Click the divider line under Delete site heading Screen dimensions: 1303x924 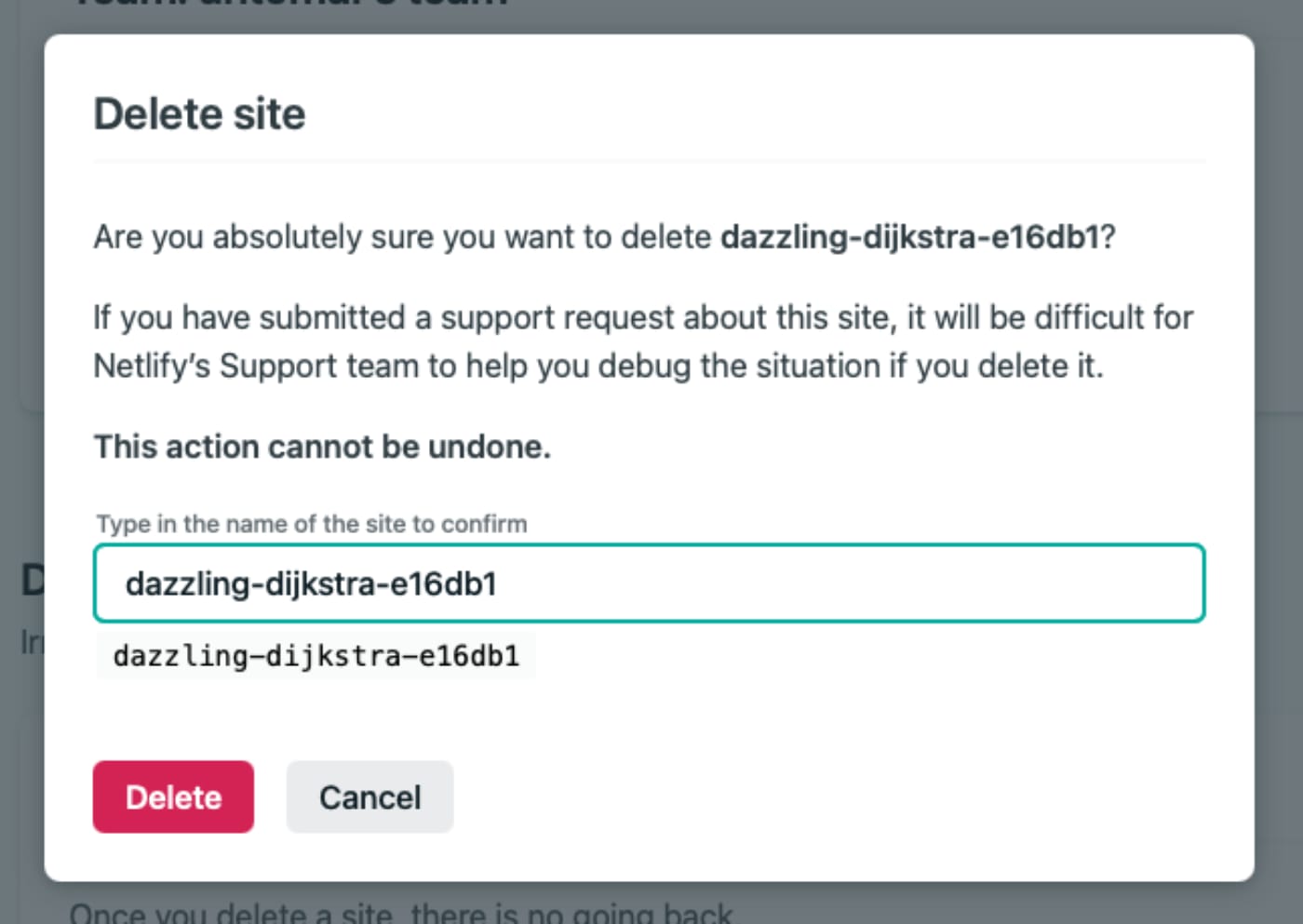[x=649, y=162]
